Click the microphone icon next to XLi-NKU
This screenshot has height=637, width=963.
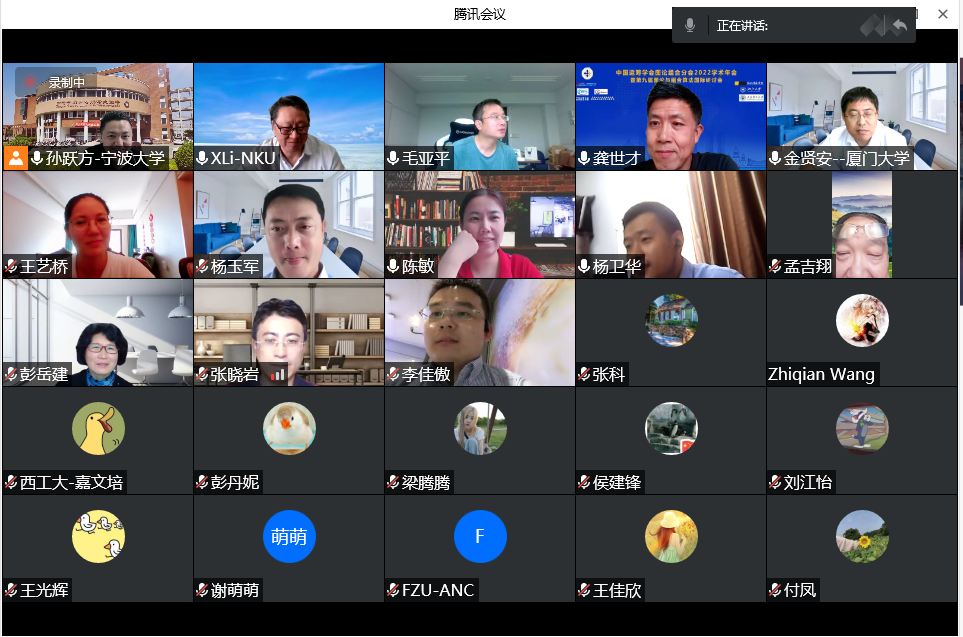pyautogui.click(x=202, y=158)
